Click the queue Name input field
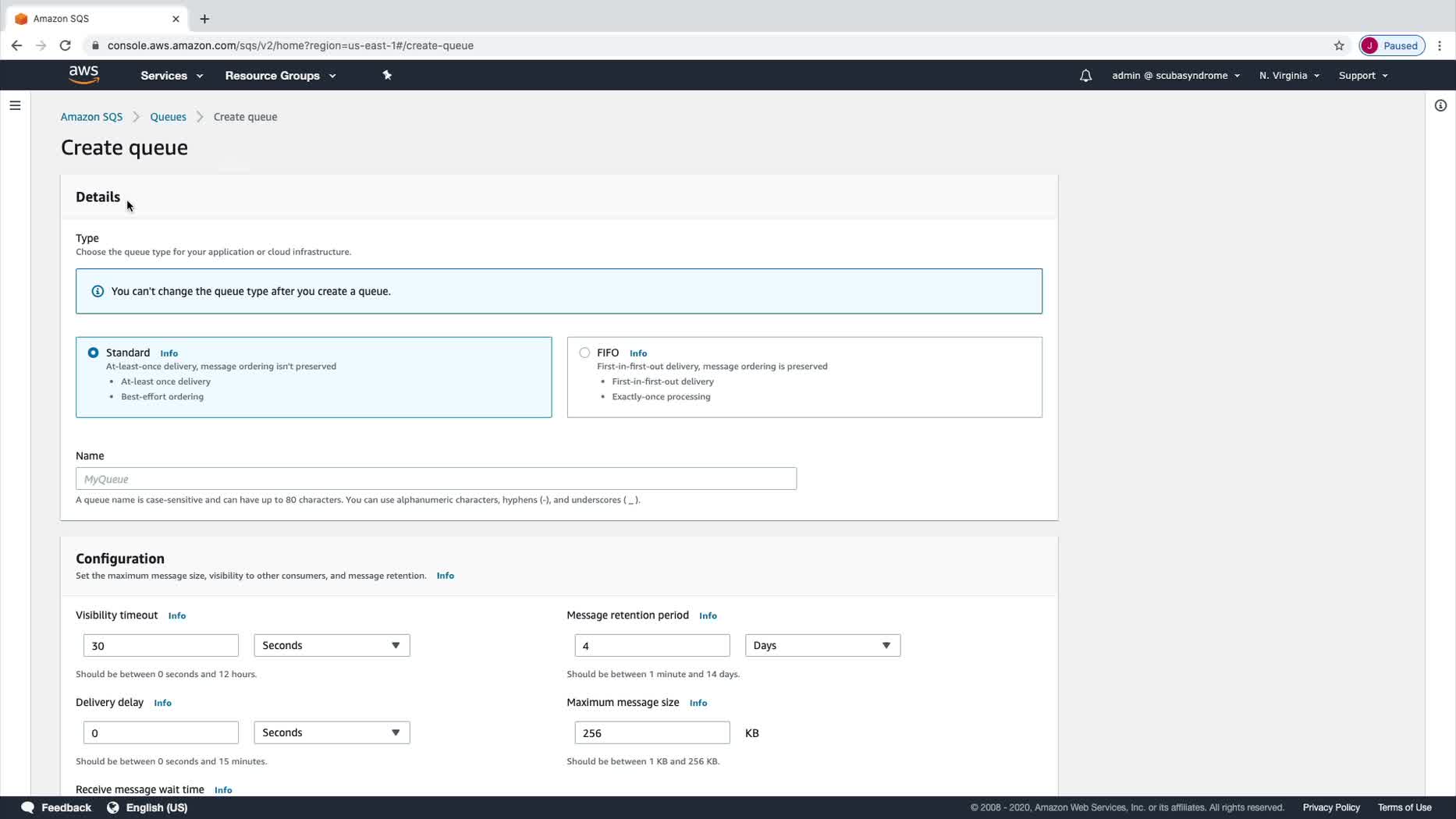Screen dimensions: 1456x819 [435, 479]
